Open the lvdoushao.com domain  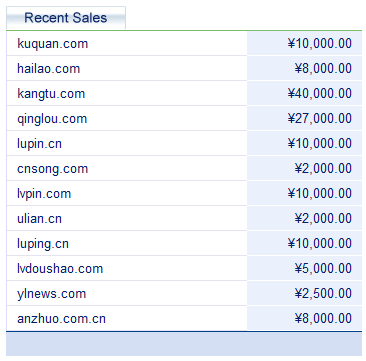[x=60, y=269]
